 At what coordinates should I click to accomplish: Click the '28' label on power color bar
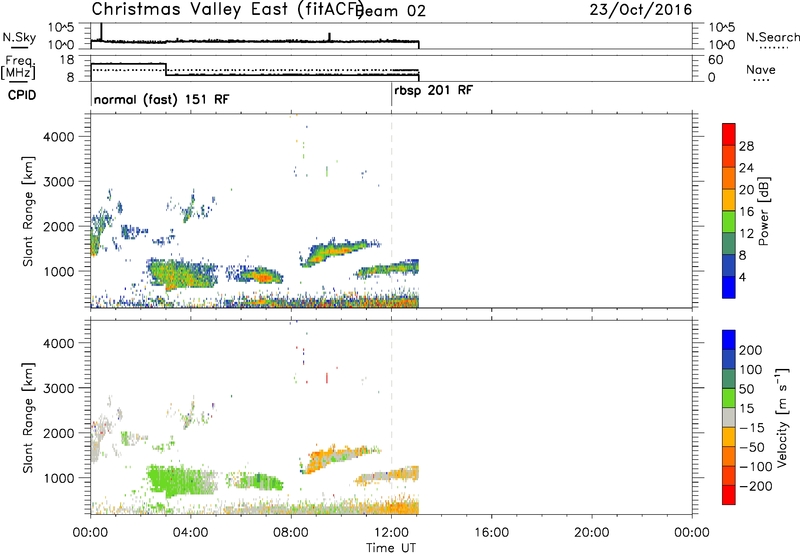746,146
